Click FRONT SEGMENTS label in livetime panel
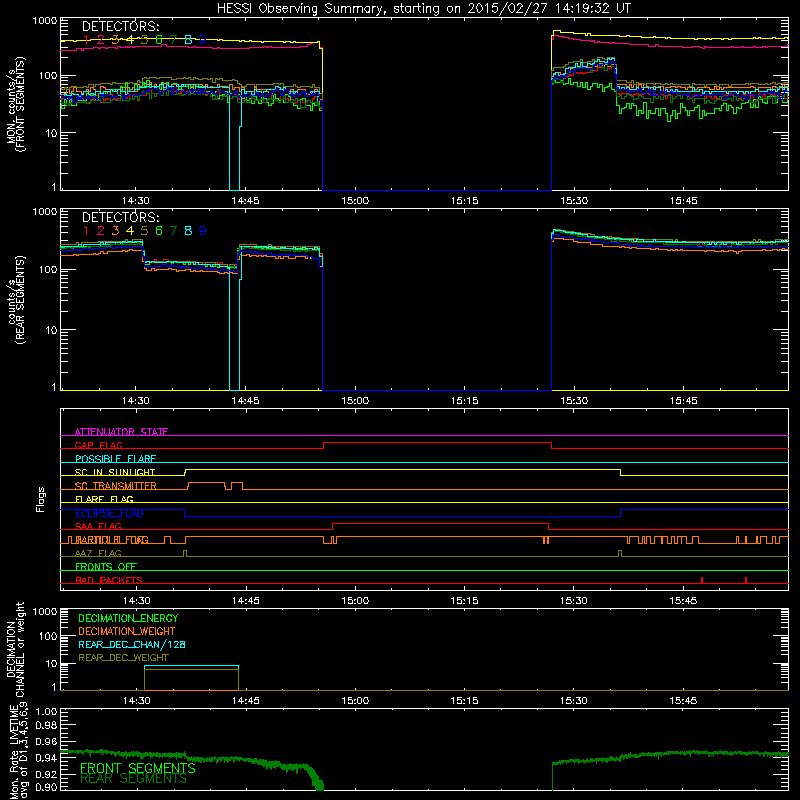 point(138,768)
